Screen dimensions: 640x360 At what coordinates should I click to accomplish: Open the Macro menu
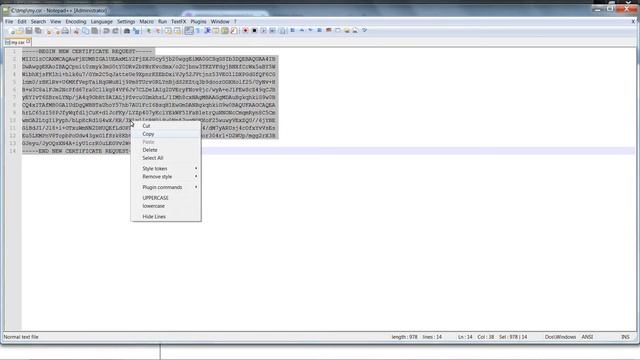tap(147, 22)
